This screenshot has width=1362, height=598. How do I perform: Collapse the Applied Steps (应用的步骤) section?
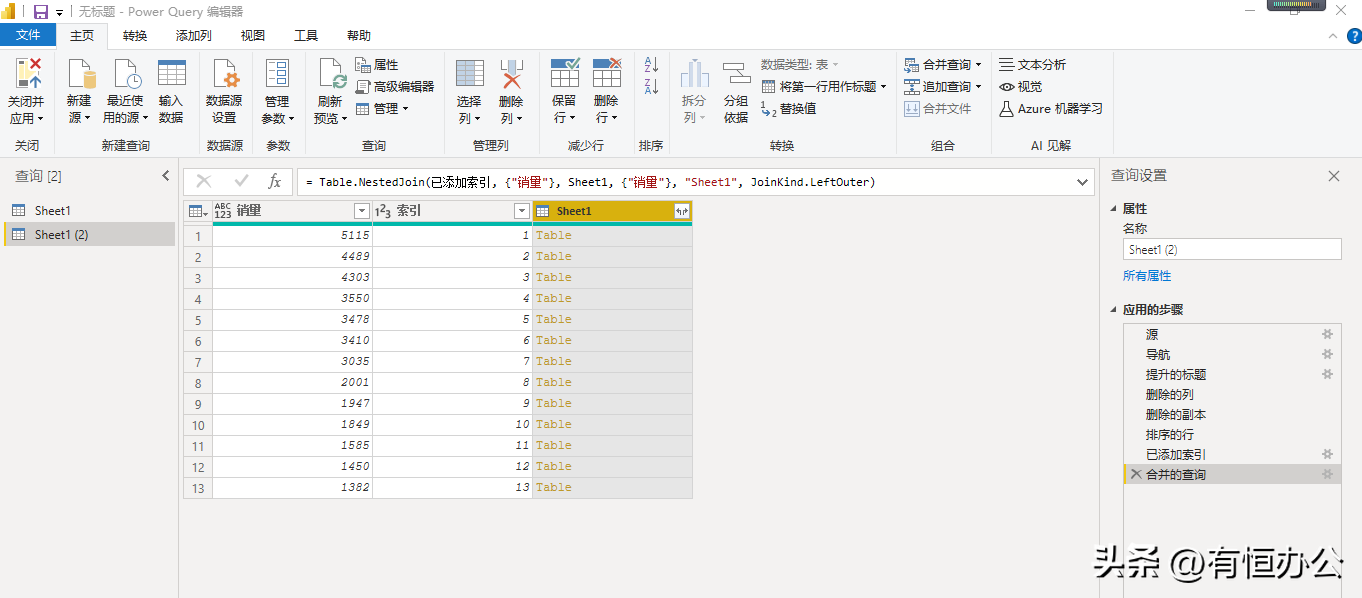pyautogui.click(x=1115, y=310)
